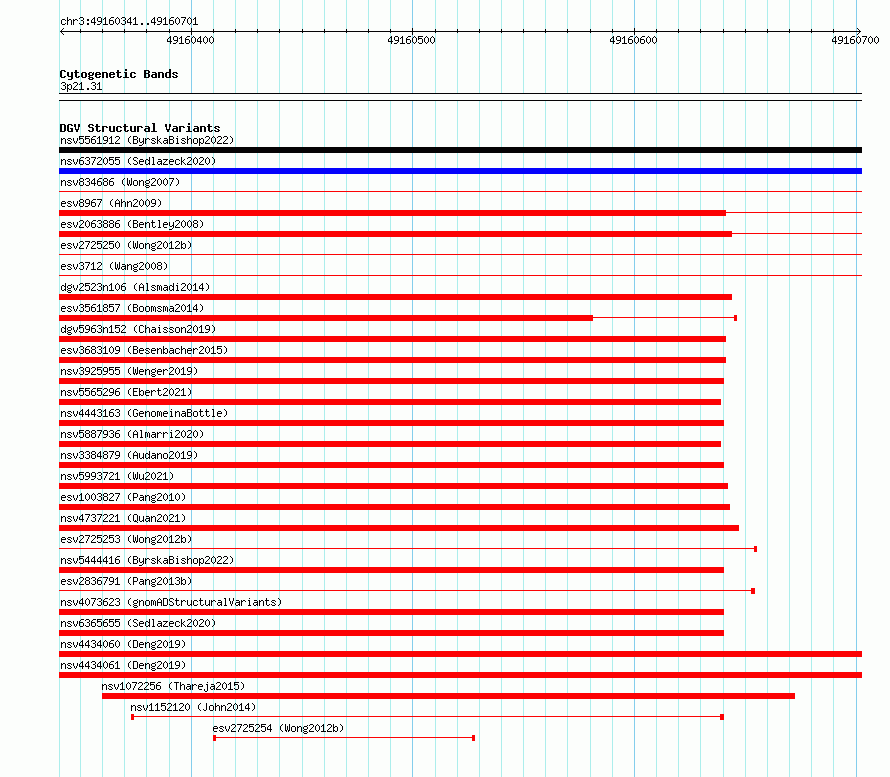Click the blue nsv6372055 variant bar

pyautogui.click(x=460, y=171)
